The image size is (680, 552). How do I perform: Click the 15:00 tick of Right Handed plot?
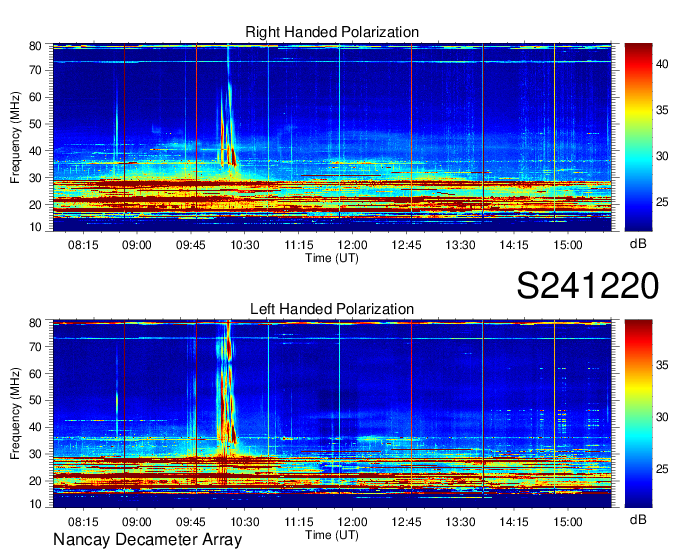tap(568, 245)
